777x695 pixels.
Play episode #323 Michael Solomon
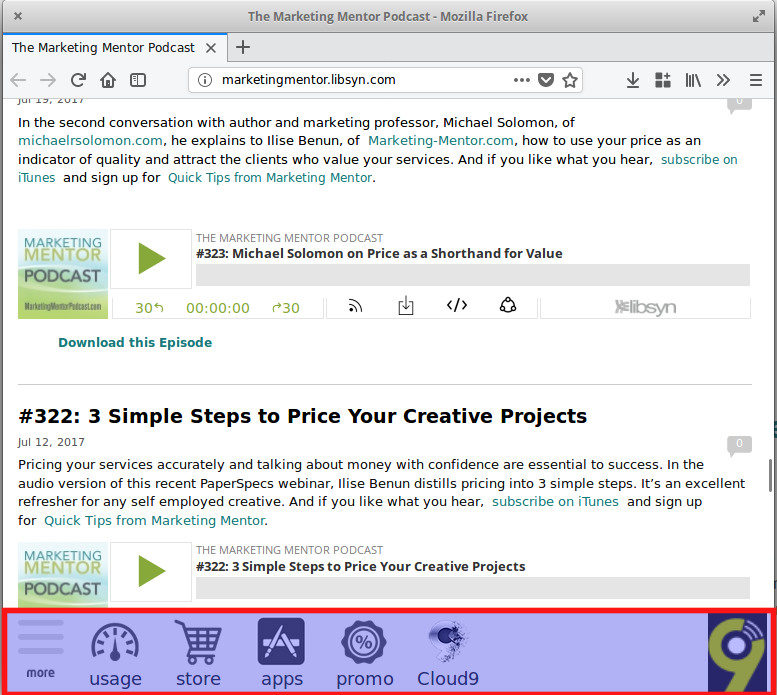(151, 259)
